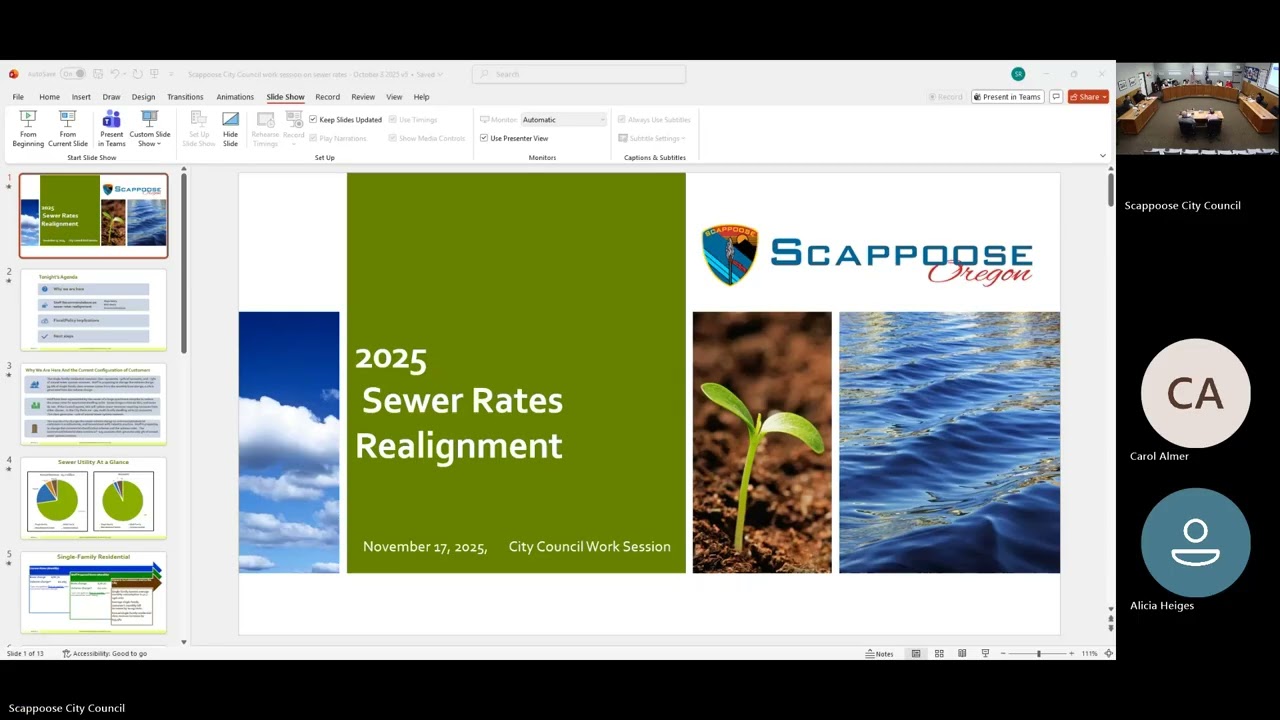The height and width of the screenshot is (720, 1280).
Task: Click the Redo icon
Action: (x=137, y=74)
